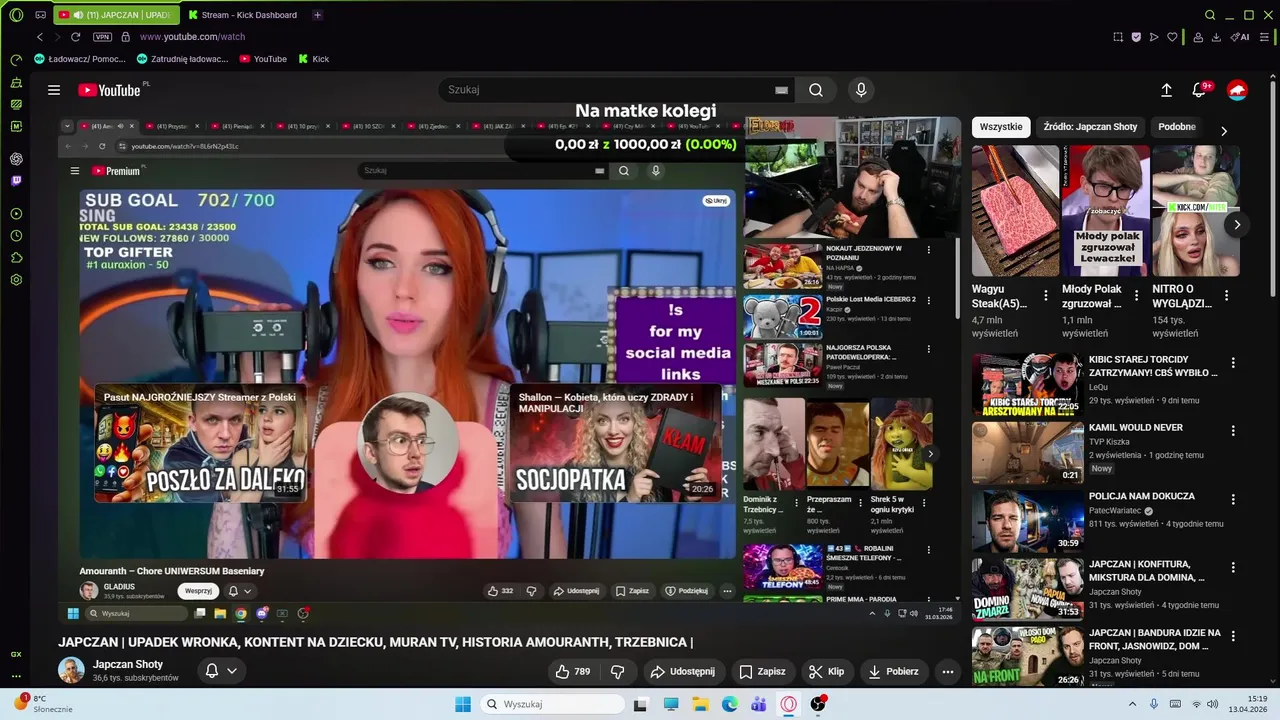Viewport: 1280px width, 720px height.
Task: Take a snapshot with the capture icon
Action: pyautogui.click(x=1118, y=37)
